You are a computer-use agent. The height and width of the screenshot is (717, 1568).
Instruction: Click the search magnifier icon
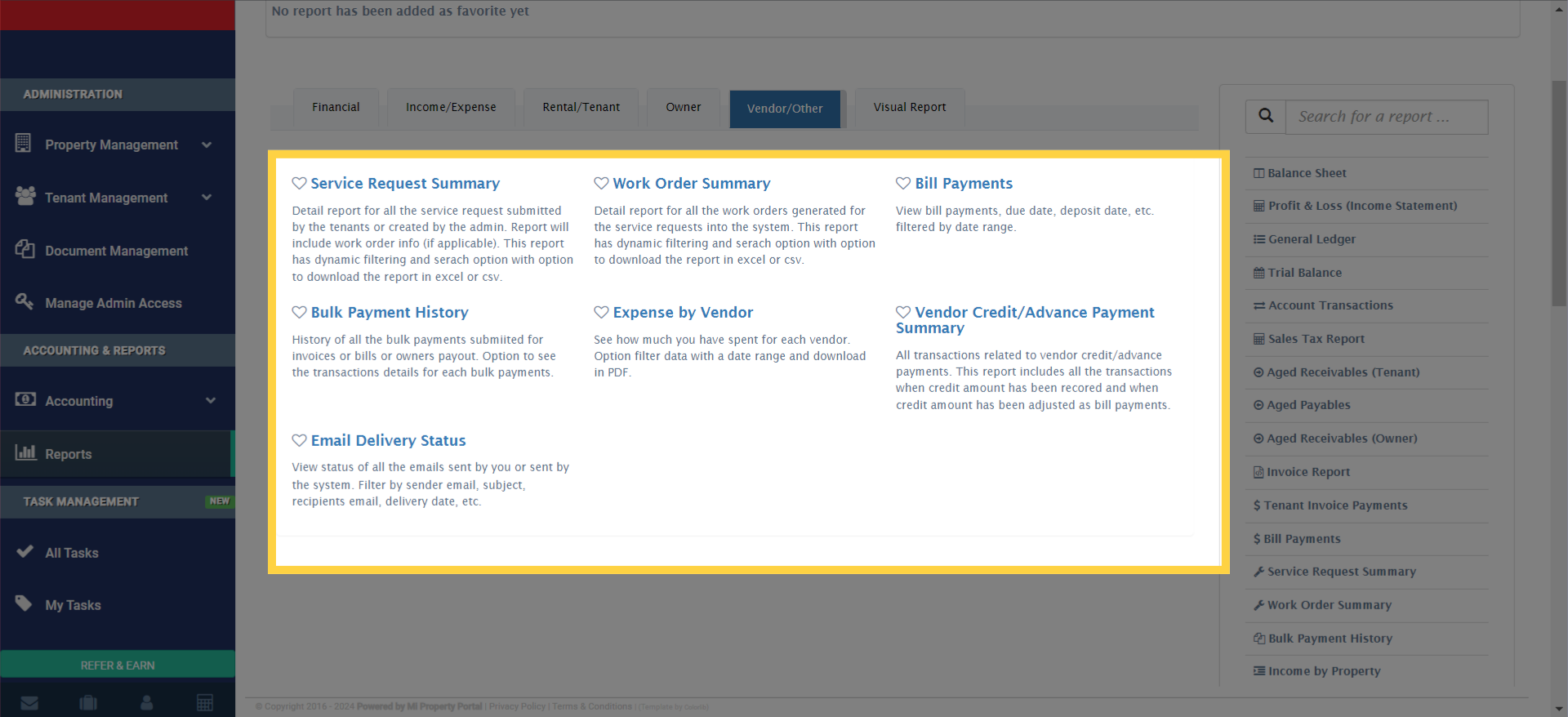(x=1266, y=117)
